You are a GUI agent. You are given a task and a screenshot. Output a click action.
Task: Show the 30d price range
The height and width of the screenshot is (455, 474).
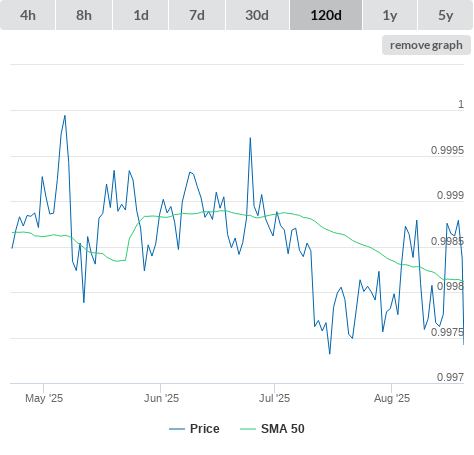click(257, 15)
